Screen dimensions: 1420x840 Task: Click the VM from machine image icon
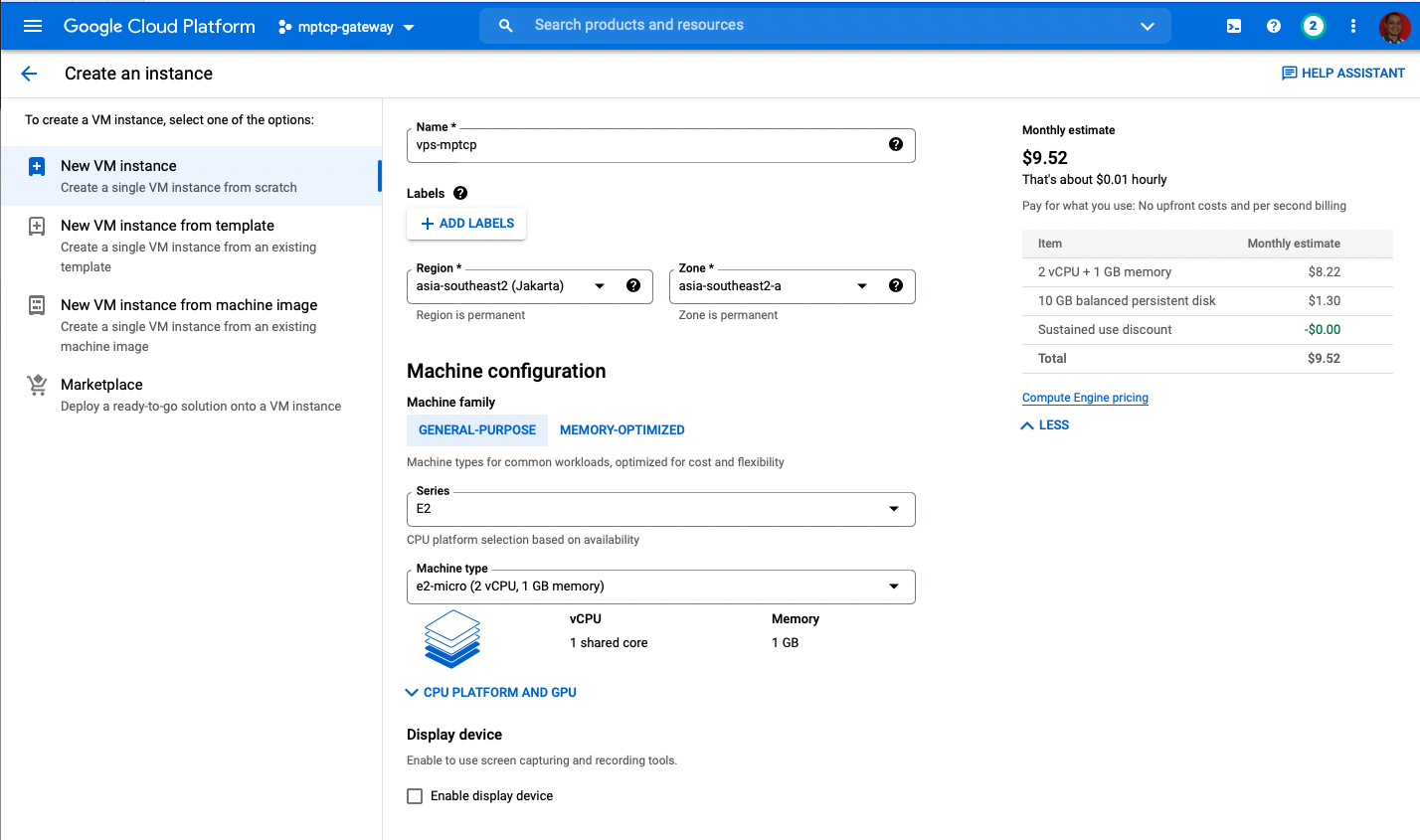point(37,305)
